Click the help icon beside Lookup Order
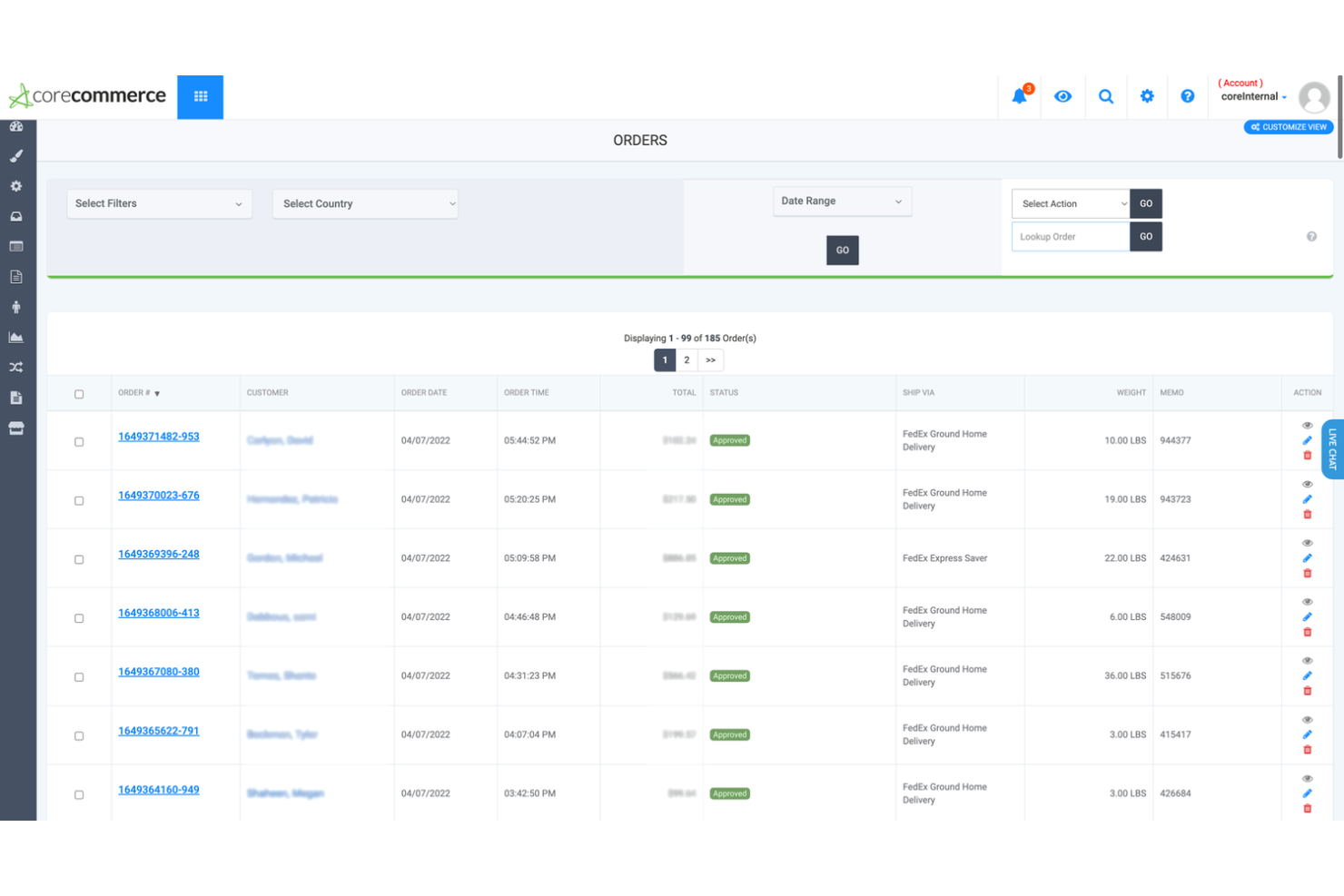 [x=1311, y=236]
